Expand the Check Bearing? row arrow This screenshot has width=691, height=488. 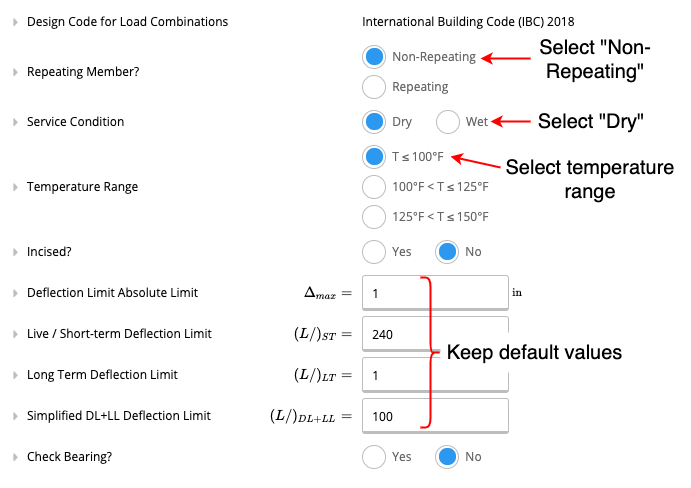click(x=15, y=457)
